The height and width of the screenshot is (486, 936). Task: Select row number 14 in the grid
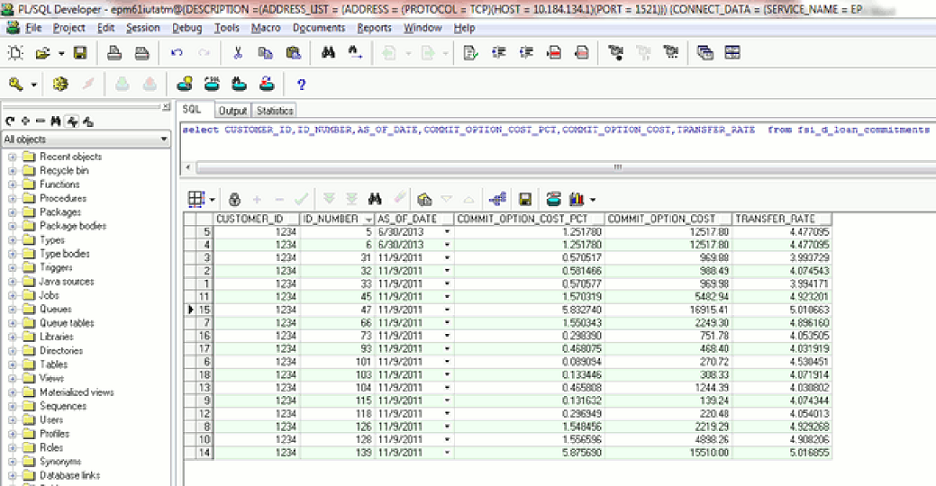[x=205, y=453]
